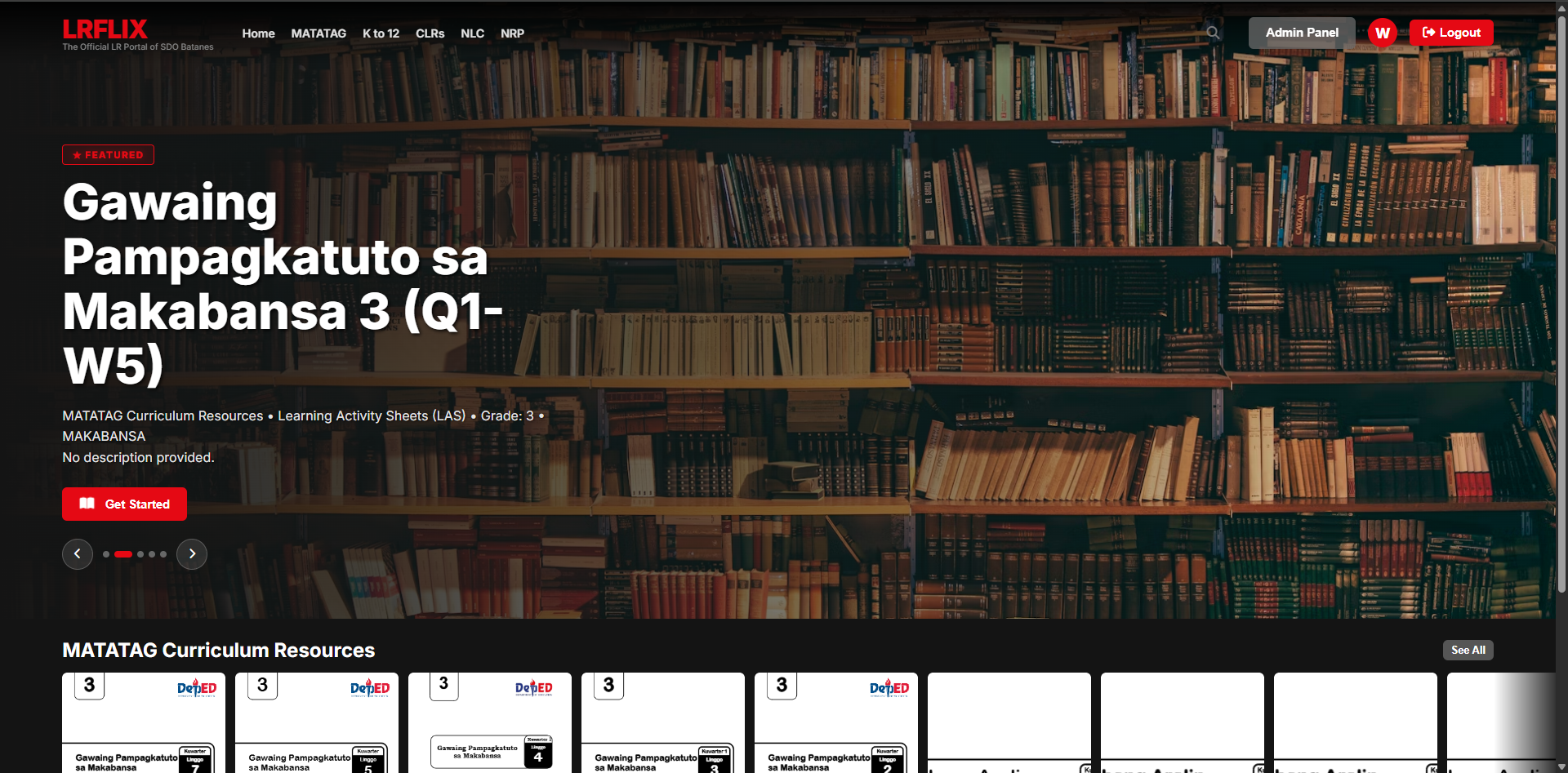Open Makabansa Linggo 4 thumbnail
The image size is (1568, 773).
[490, 722]
